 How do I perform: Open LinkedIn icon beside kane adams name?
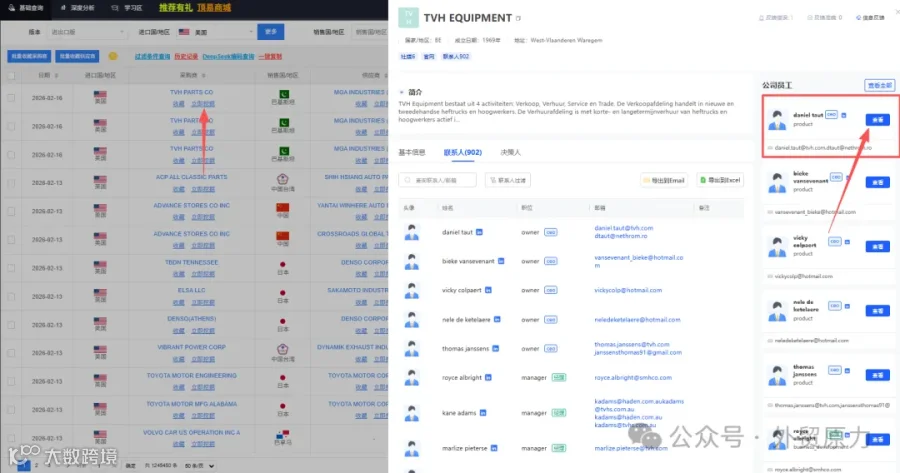483,413
